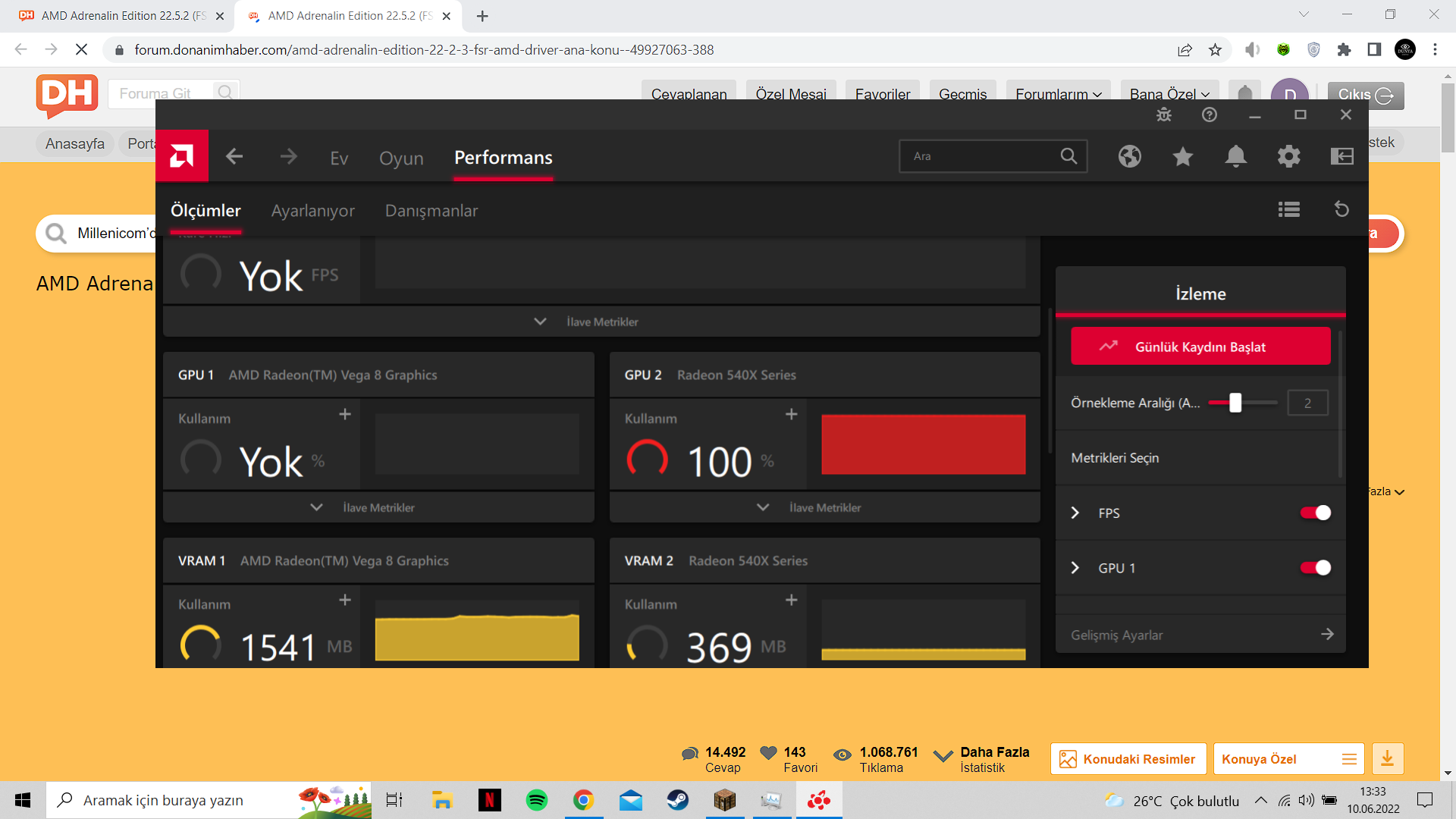
Task: Add GPU 1 Kullanım metric with plus icon
Action: pos(345,414)
